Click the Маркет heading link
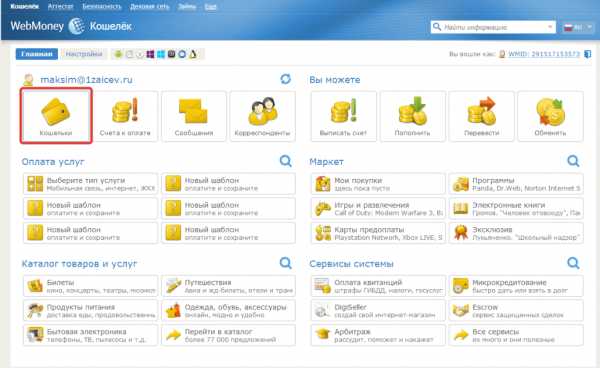Screen dimensions: 600x368 click(x=326, y=162)
